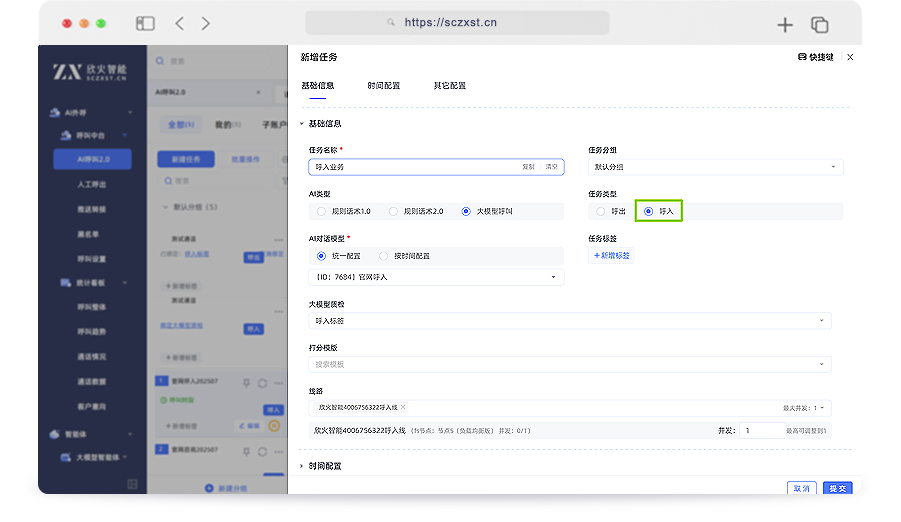Click the 提交 submit button
The width and height of the screenshot is (901, 522).
[x=837, y=488]
